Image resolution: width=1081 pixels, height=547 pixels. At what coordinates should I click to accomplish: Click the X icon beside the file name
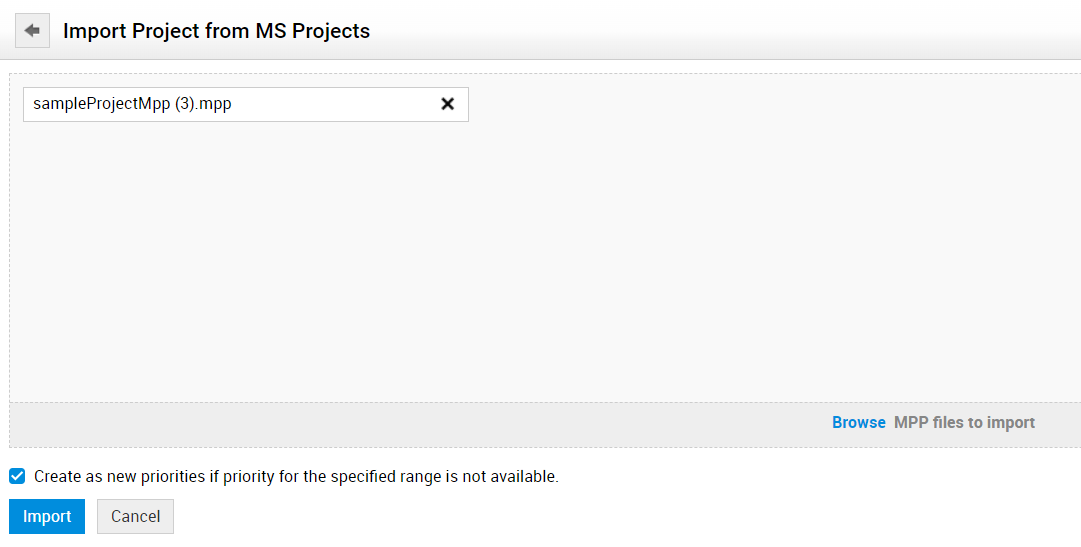(448, 104)
